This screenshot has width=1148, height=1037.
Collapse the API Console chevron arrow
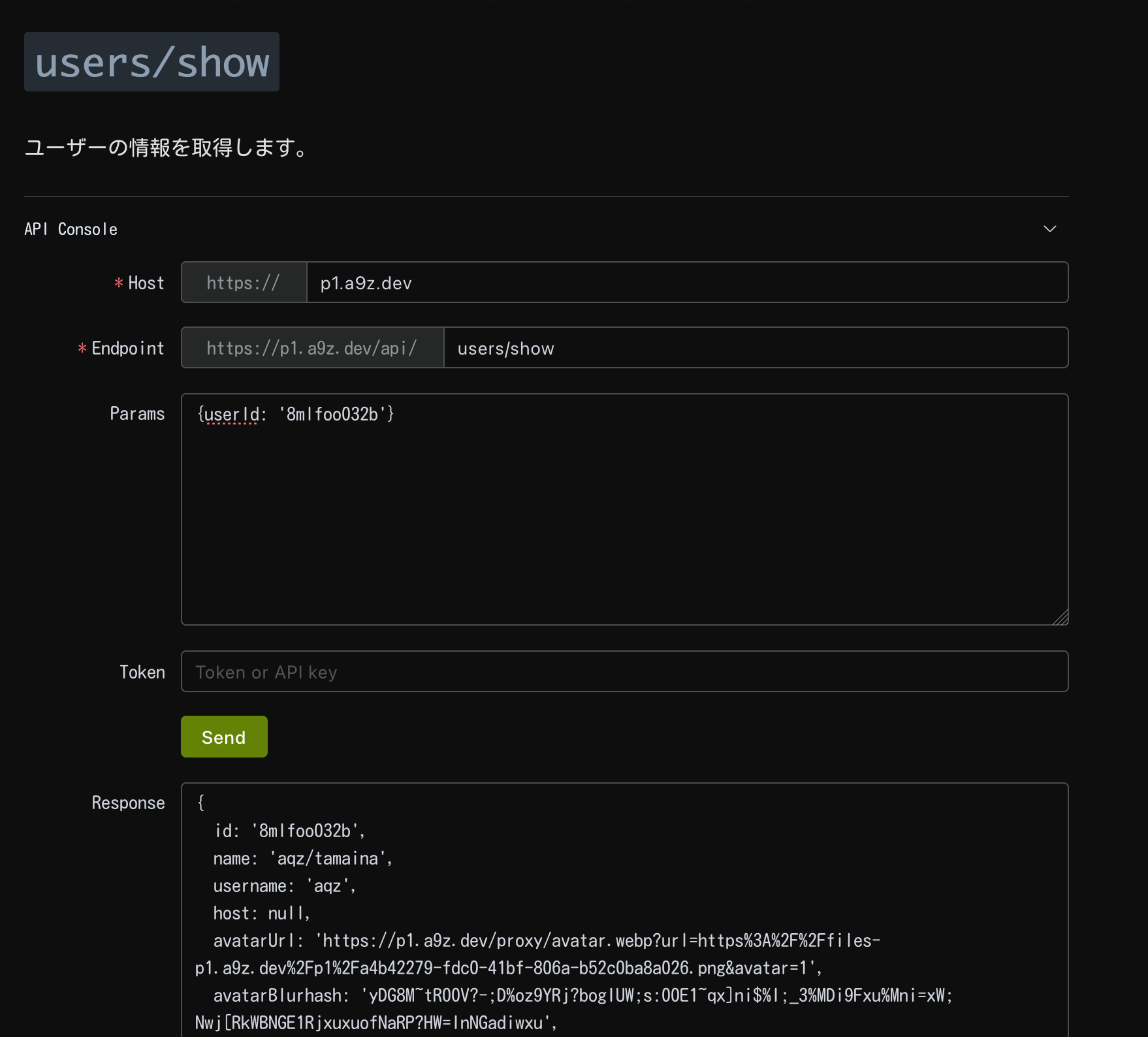(x=1049, y=229)
